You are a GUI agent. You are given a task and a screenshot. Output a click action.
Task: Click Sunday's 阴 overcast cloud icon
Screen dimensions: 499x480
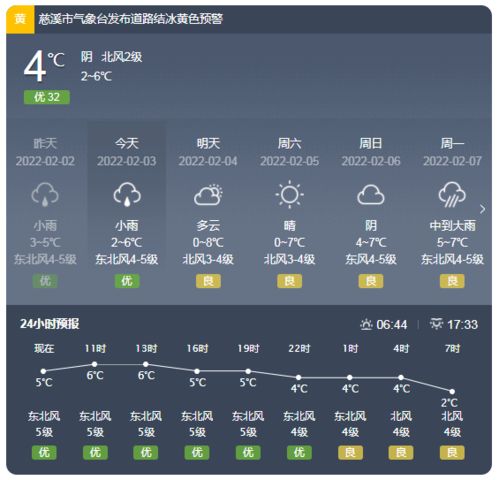[x=371, y=195]
